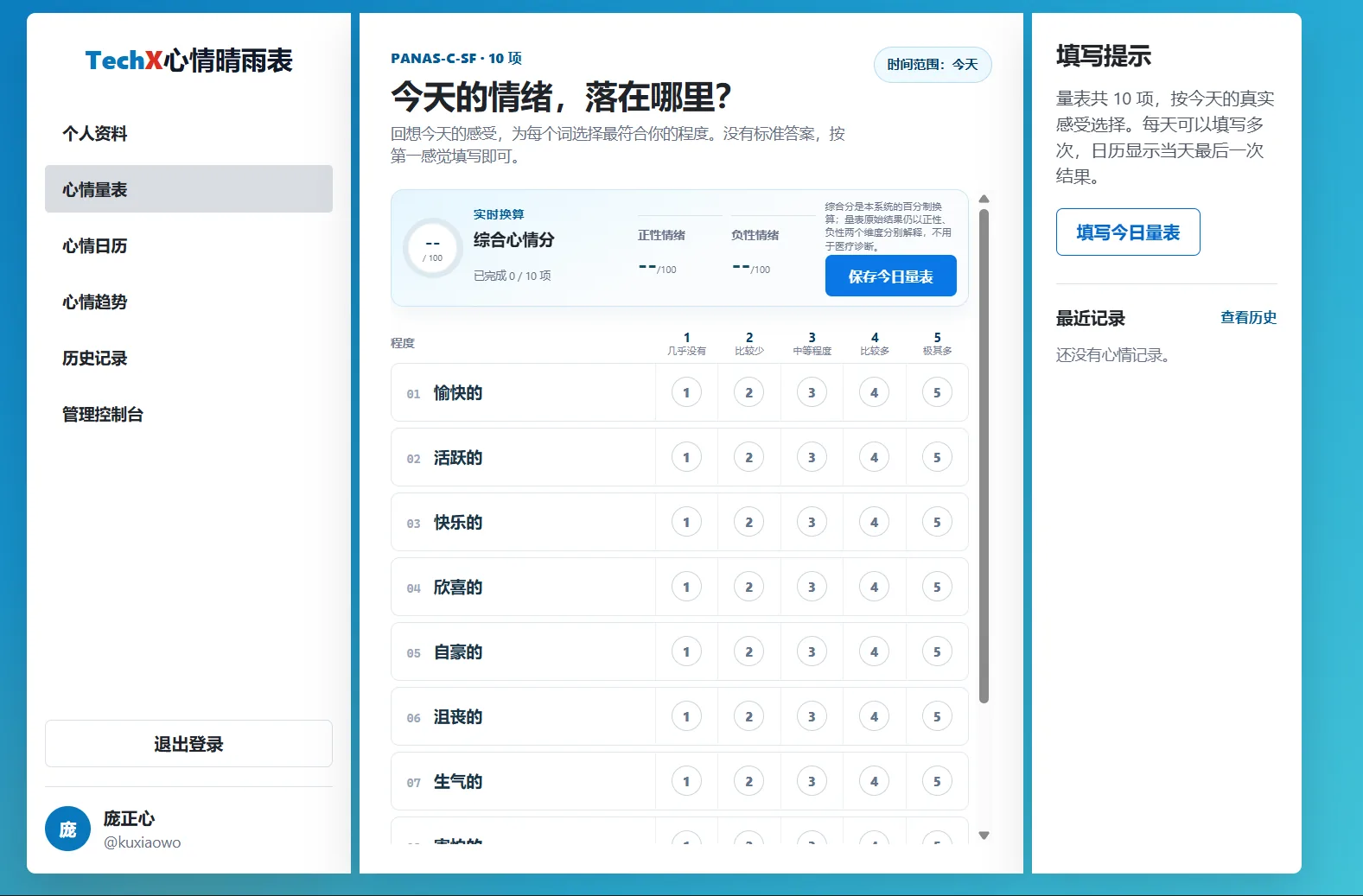The image size is (1363, 896).
Task: Click the @kuxiaowo handle
Action: [x=142, y=842]
